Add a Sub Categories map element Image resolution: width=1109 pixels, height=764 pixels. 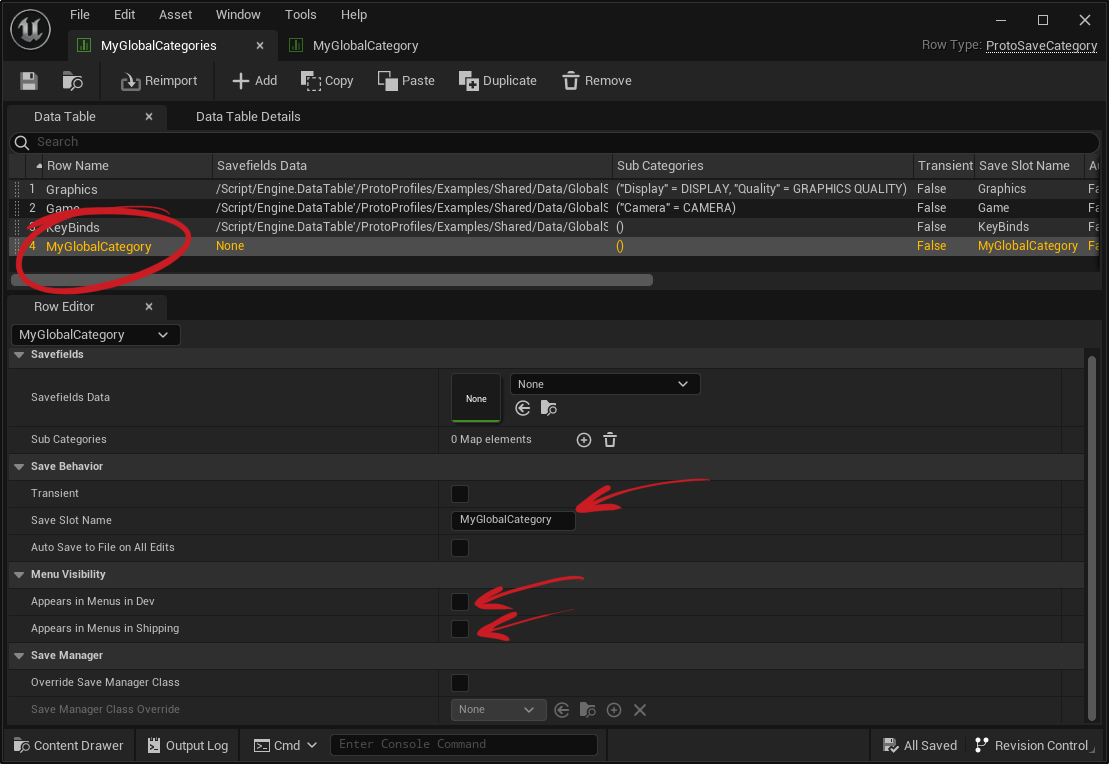point(584,440)
